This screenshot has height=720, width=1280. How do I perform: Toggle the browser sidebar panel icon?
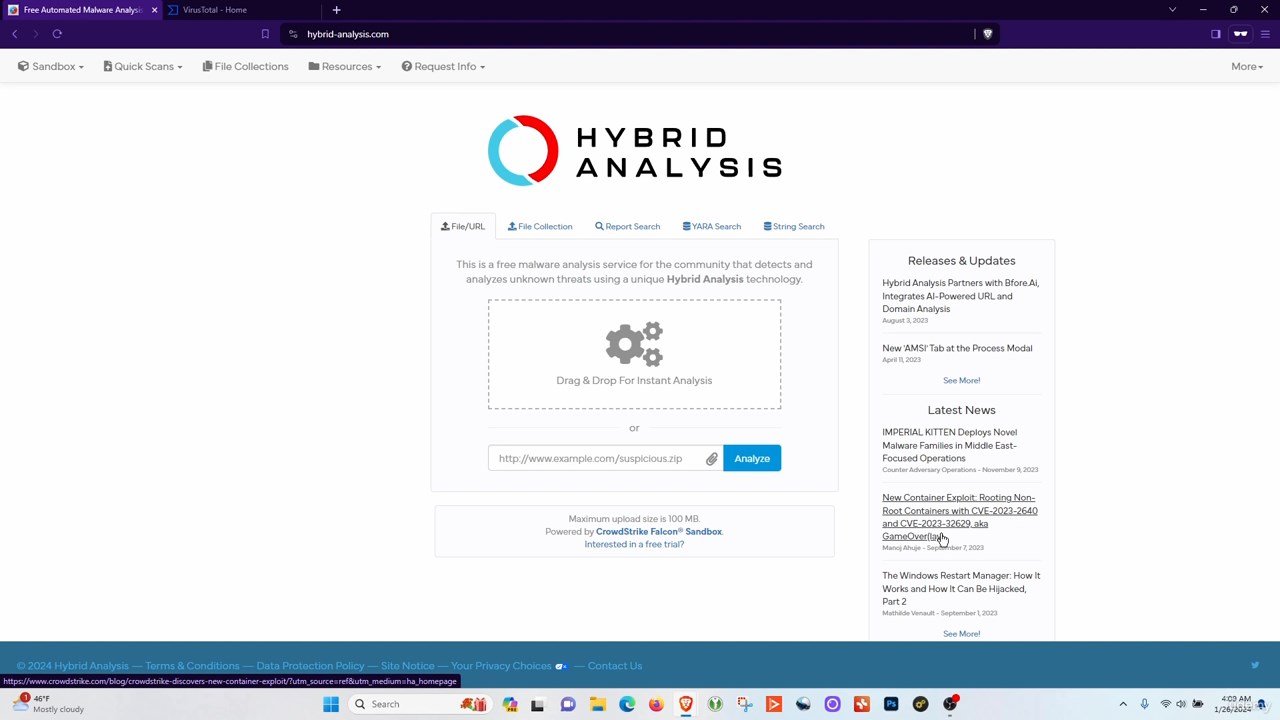point(1216,34)
